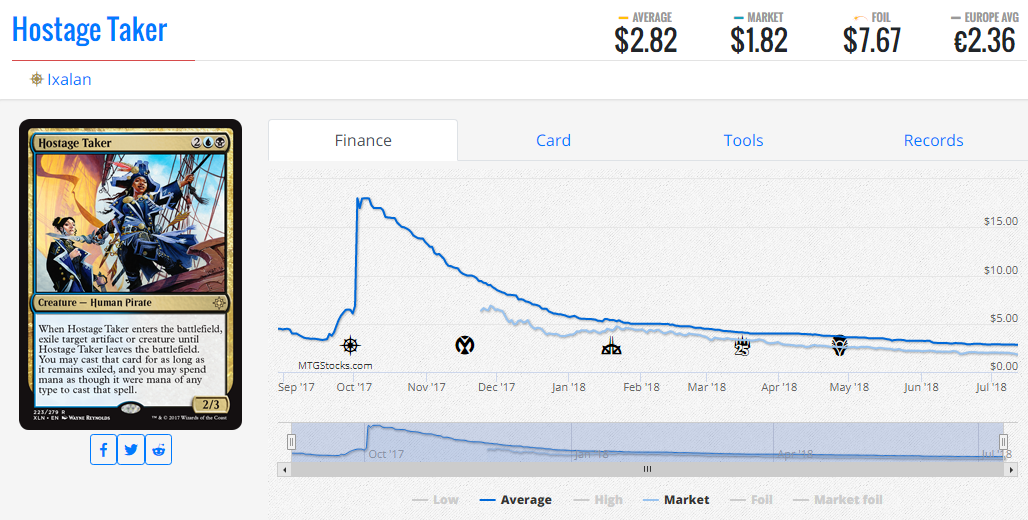Viewport: 1028px width, 520px height.
Task: Share the card on Reddit
Action: click(x=159, y=450)
